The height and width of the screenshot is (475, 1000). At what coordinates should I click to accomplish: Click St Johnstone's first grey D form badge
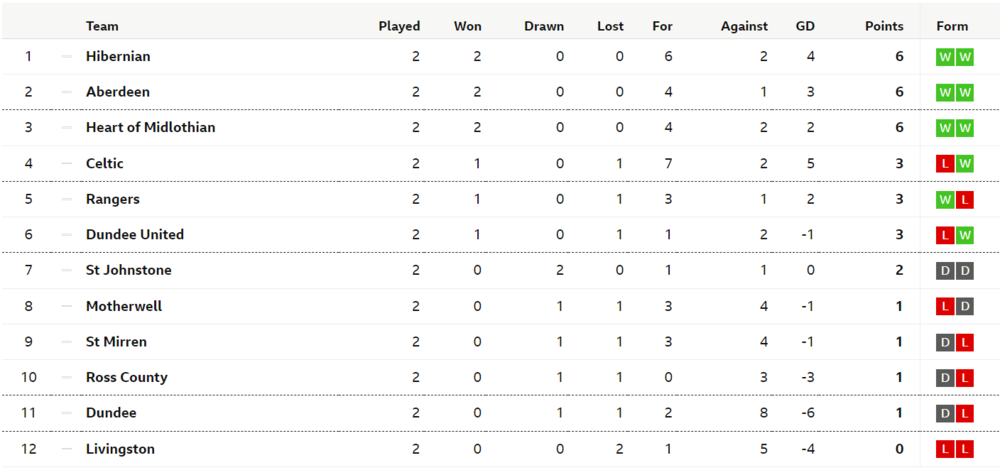pyautogui.click(x=944, y=271)
